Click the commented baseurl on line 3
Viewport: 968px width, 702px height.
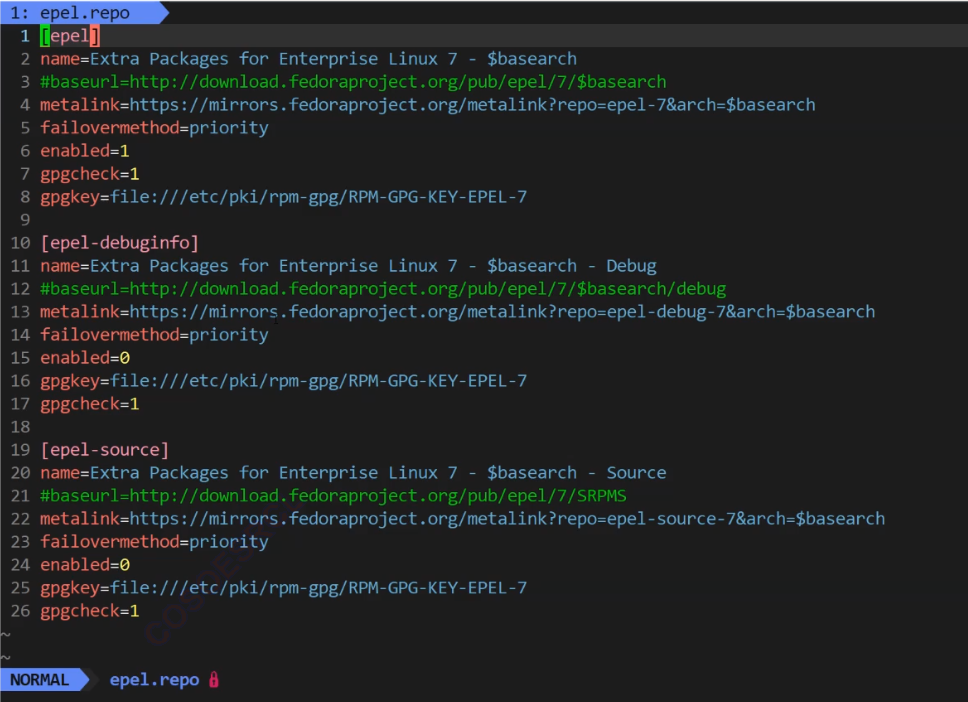353,81
